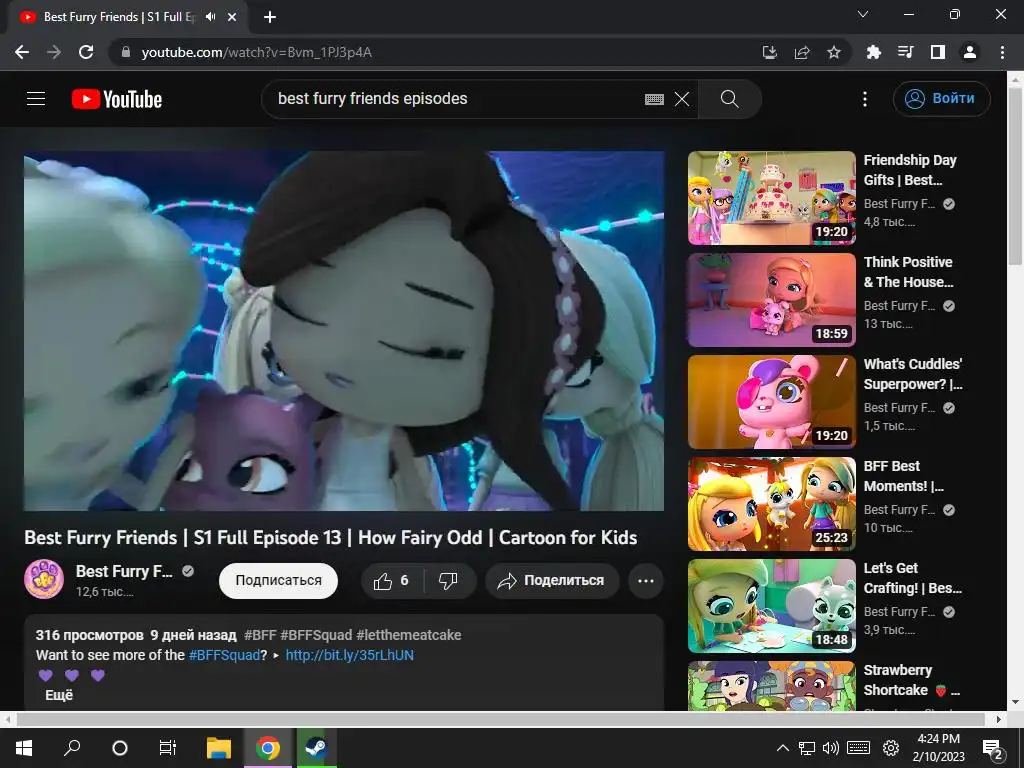
Task: Reload the page with refresh icon
Action: (86, 52)
